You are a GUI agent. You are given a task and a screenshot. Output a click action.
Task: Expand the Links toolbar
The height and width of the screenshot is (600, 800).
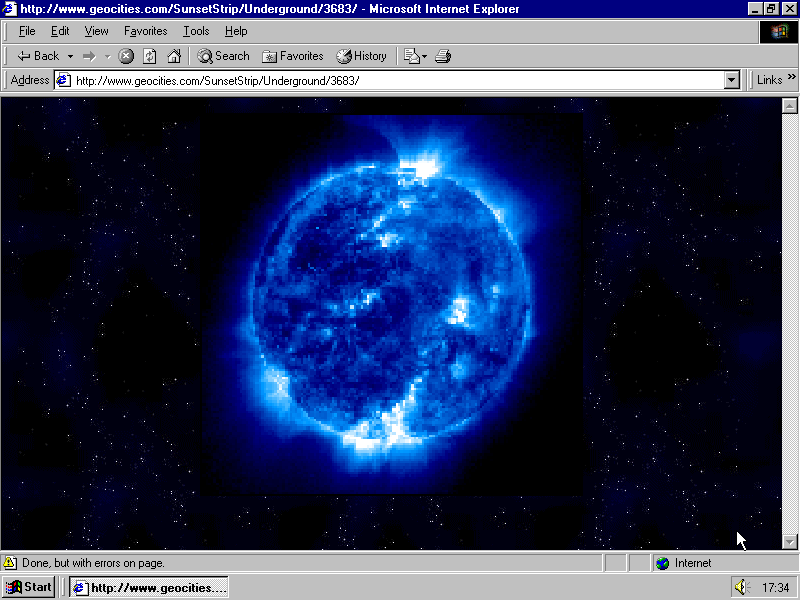point(774,80)
